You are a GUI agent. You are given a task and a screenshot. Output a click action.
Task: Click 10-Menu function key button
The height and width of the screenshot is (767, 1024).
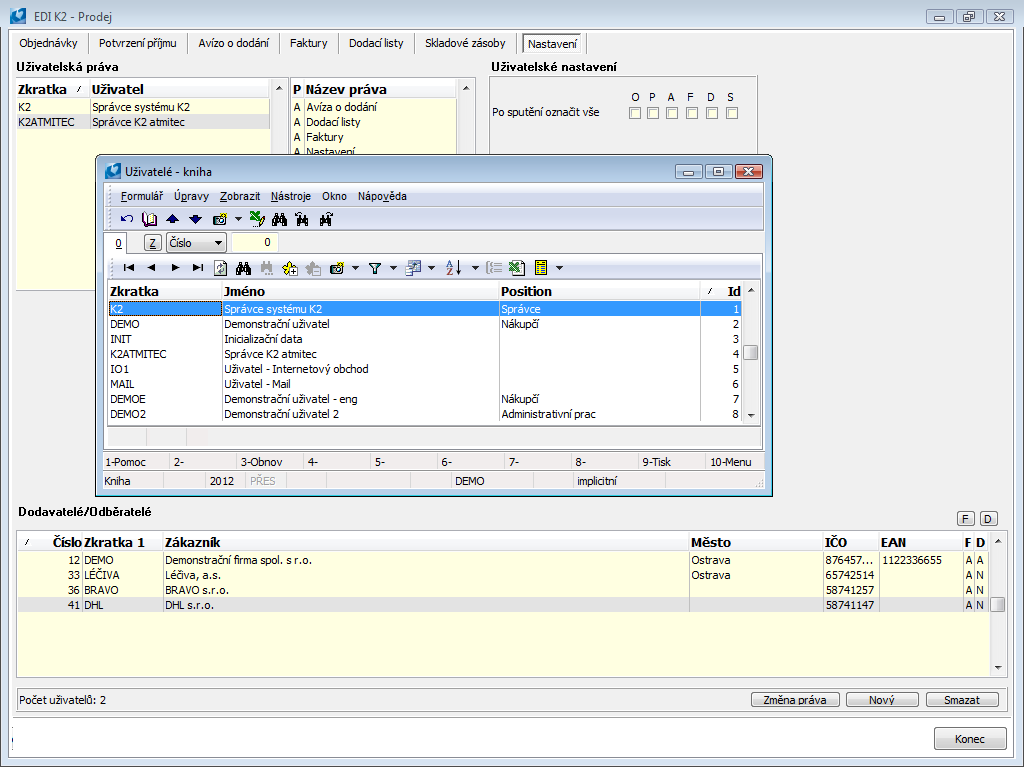point(735,462)
